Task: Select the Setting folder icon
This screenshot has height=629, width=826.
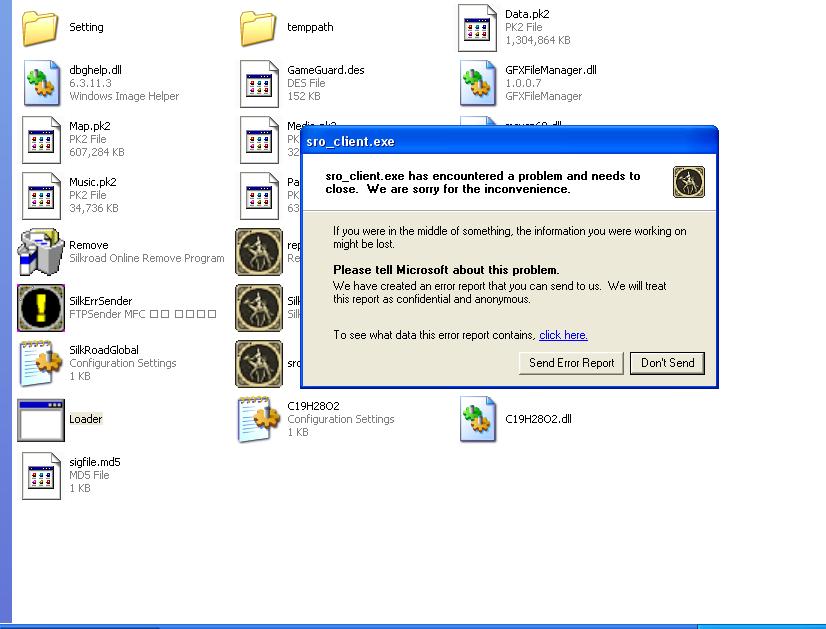Action: pyautogui.click(x=40, y=28)
